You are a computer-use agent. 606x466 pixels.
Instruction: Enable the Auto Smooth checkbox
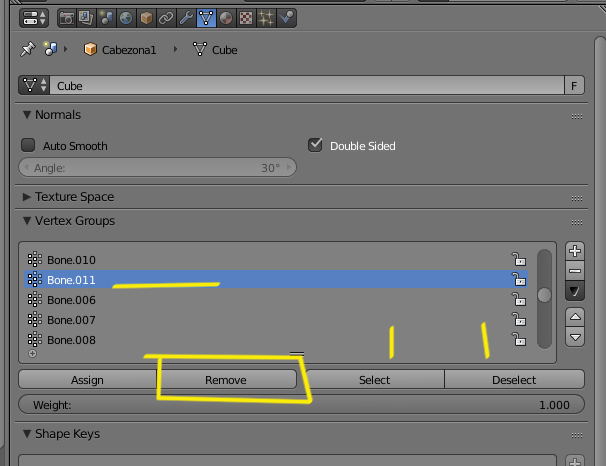click(28, 145)
